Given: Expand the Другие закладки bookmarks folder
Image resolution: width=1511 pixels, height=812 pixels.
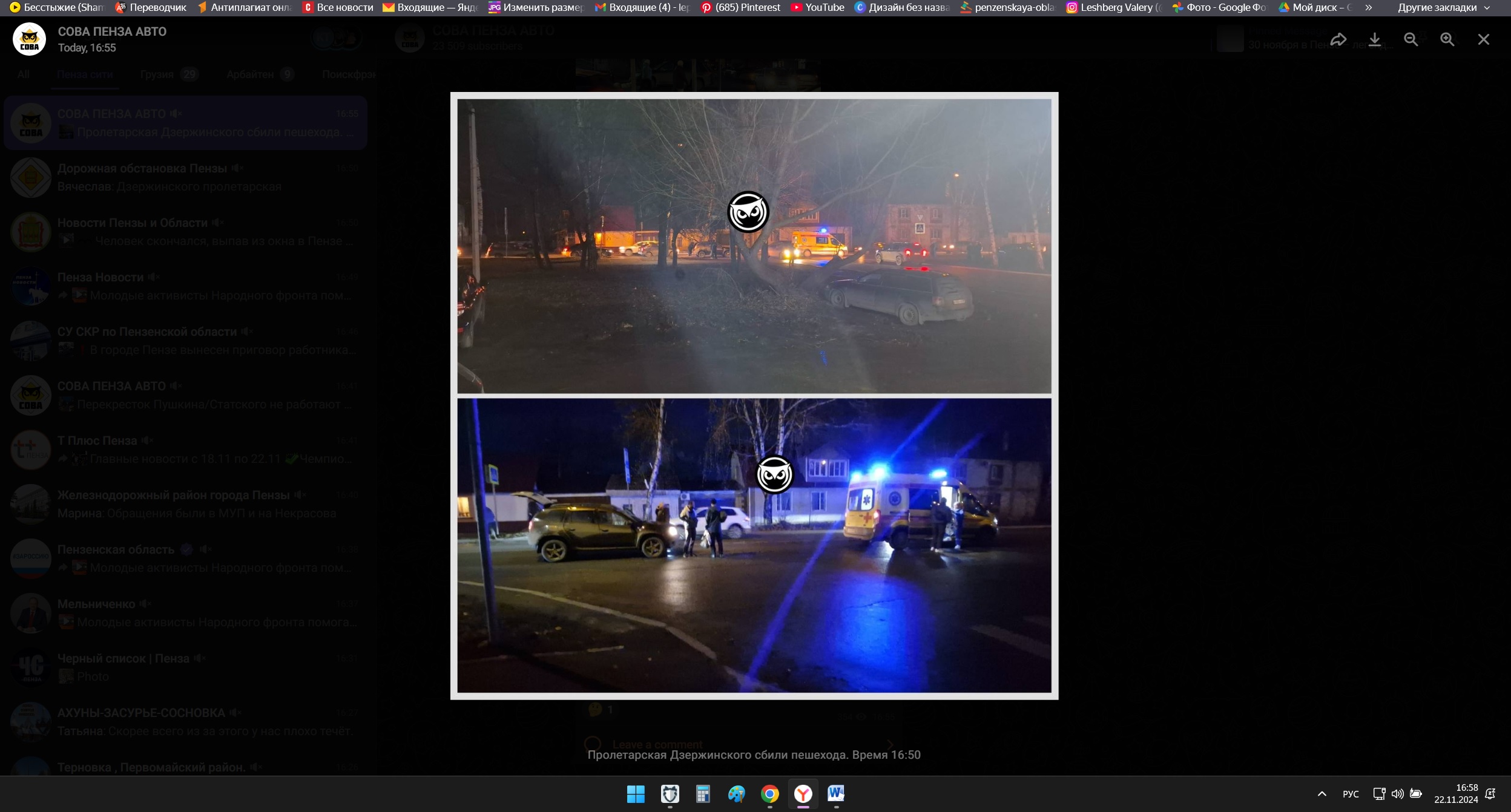Looking at the screenshot, I should pyautogui.click(x=1444, y=7).
